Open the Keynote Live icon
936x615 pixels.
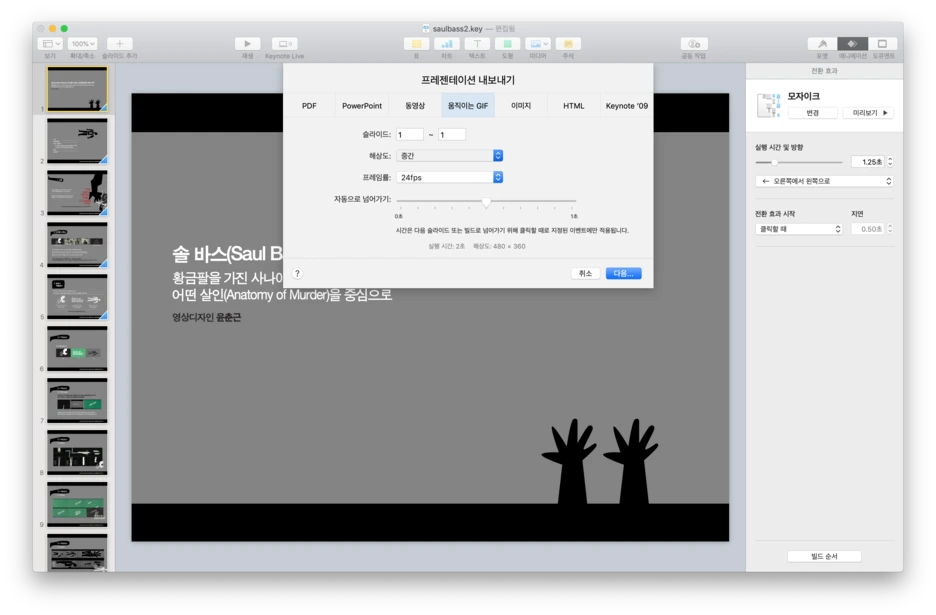(x=285, y=44)
